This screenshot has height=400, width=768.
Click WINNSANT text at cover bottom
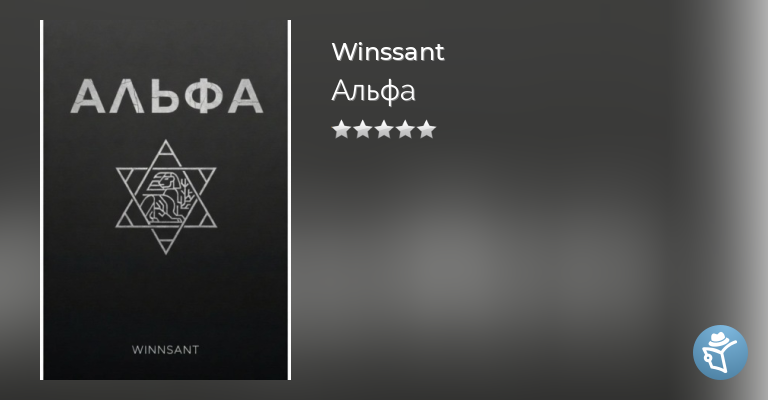coord(166,350)
